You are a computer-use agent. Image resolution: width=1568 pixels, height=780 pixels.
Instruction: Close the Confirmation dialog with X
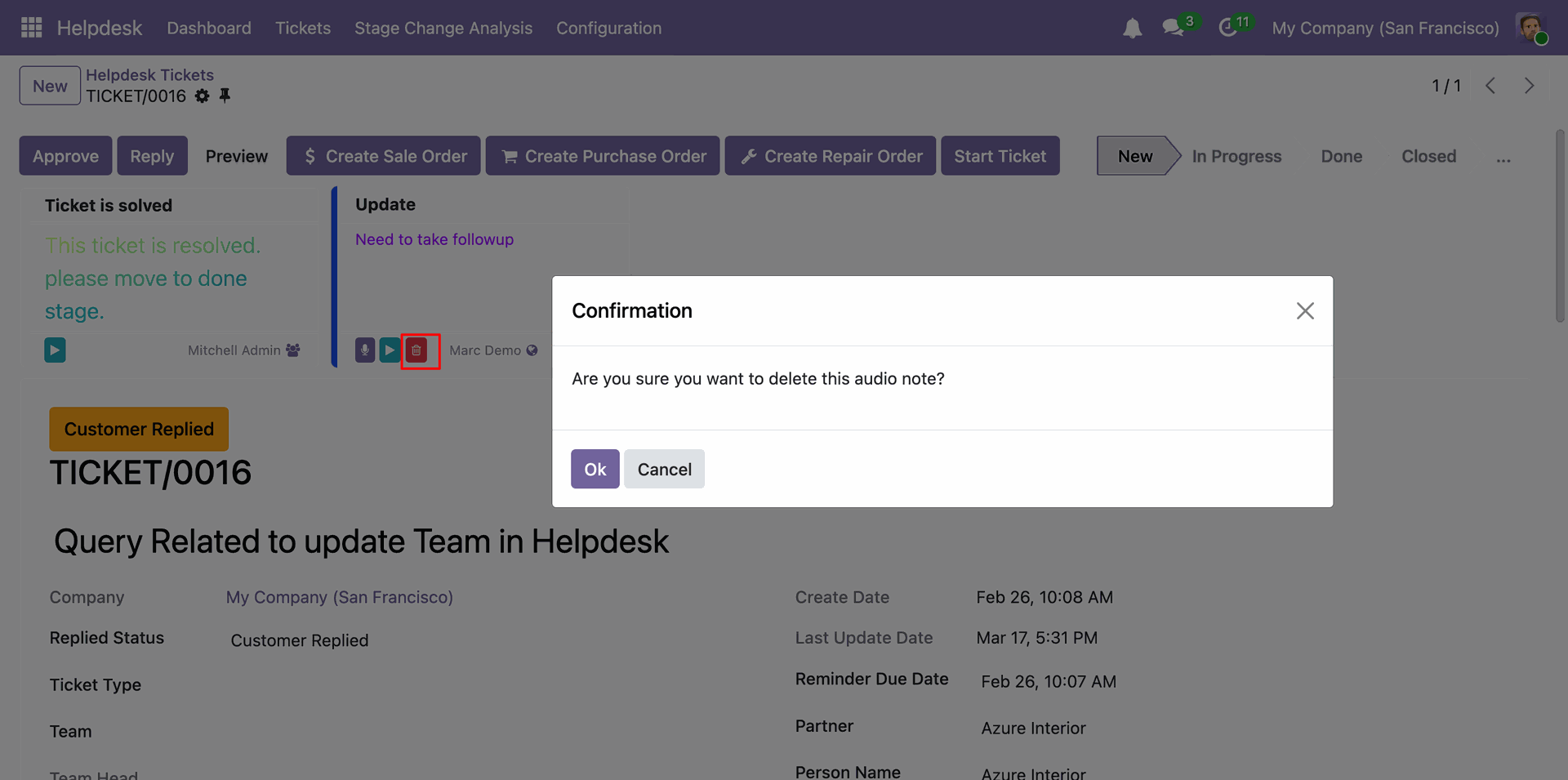(1304, 311)
